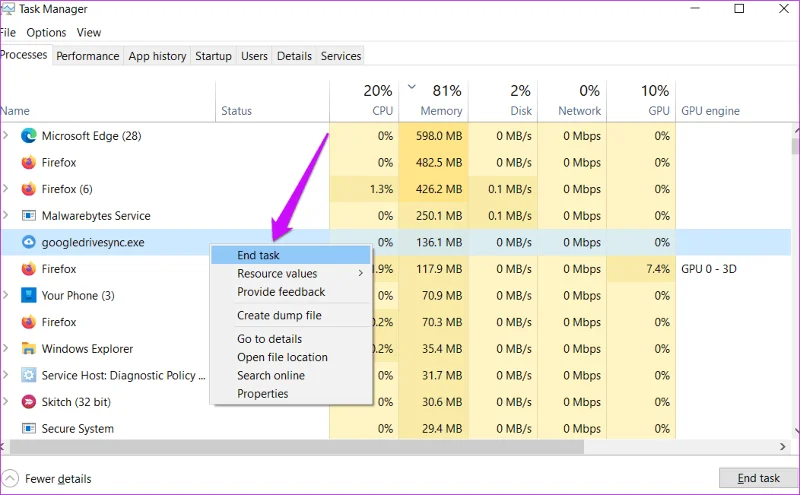Screen dimensions: 800x495
Task: Click the Windows Explorer folder icon
Action: [x=29, y=349]
